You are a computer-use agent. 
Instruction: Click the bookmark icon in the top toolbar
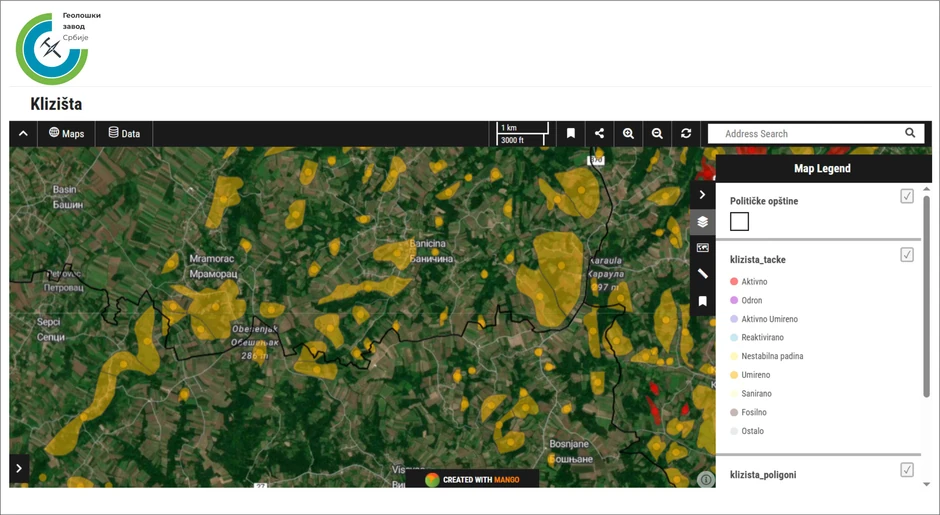[571, 133]
